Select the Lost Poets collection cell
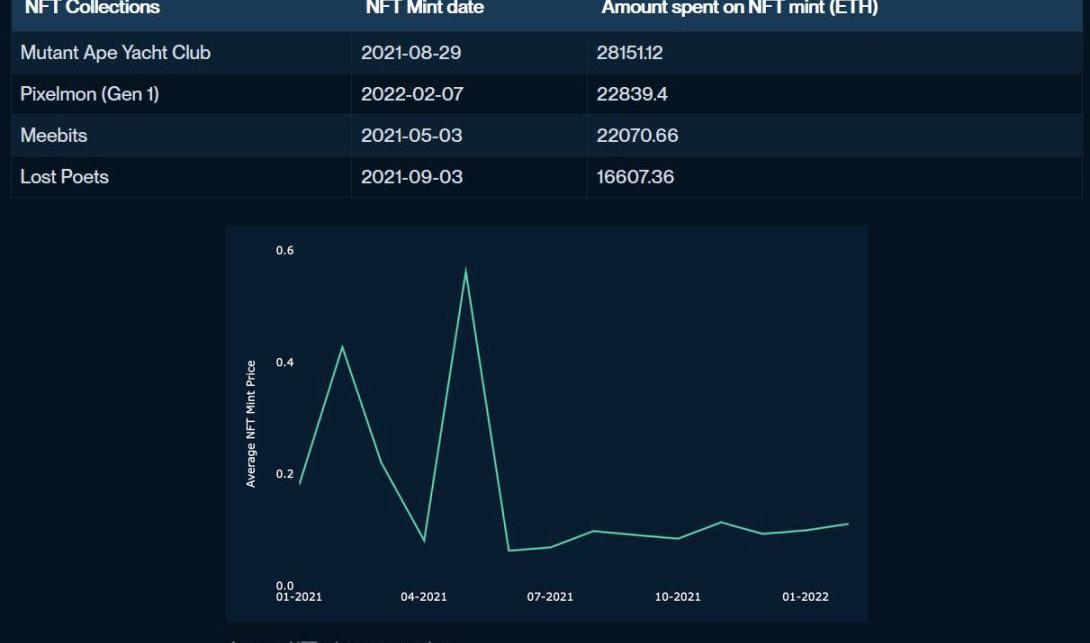Image resolution: width=1090 pixels, height=643 pixels. tap(65, 177)
